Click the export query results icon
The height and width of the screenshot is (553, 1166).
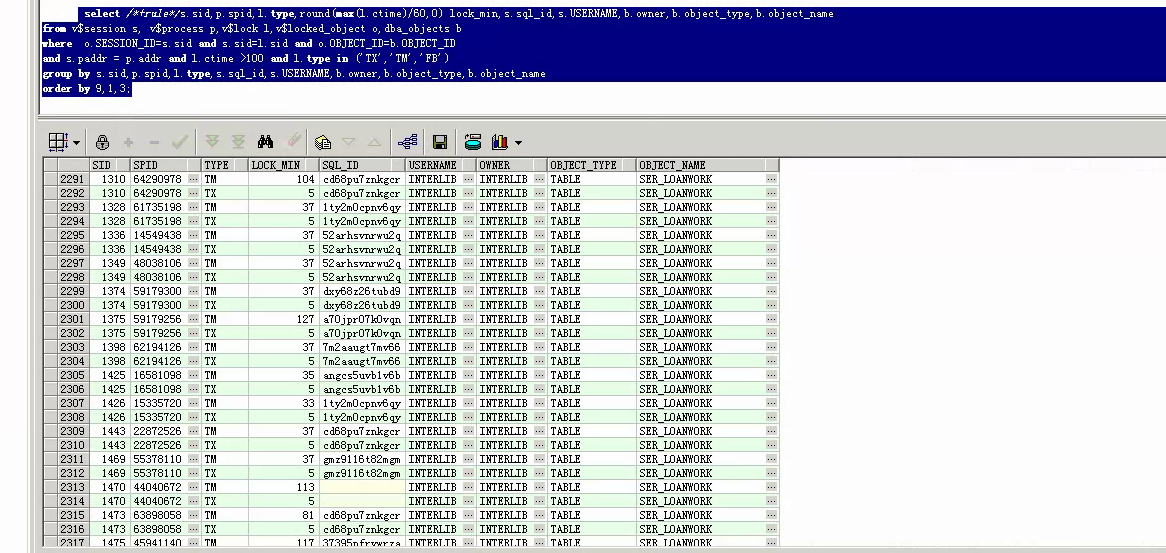pos(473,142)
